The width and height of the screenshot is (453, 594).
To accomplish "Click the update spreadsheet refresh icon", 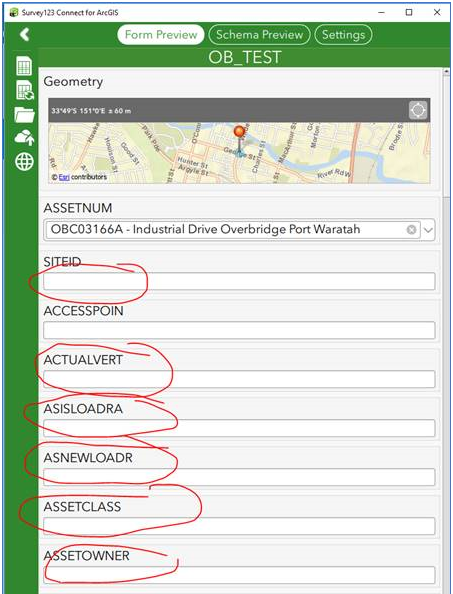I will 25,91.
